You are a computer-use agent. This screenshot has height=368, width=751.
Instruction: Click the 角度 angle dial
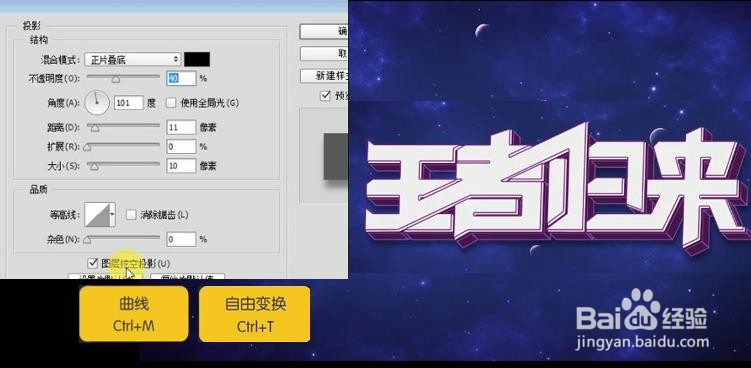coord(97,103)
